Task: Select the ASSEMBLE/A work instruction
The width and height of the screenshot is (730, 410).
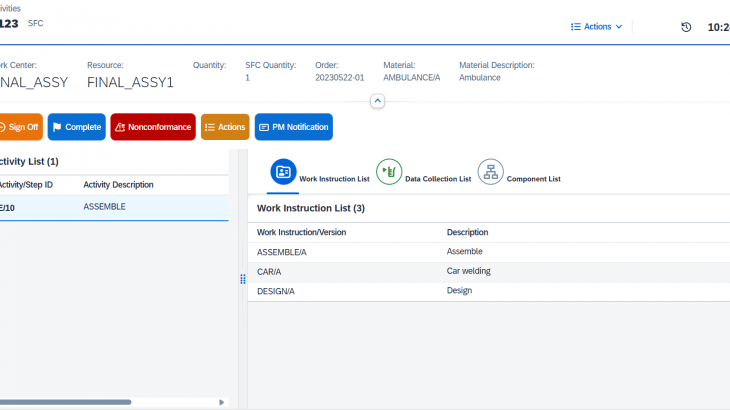Action: click(x=282, y=252)
